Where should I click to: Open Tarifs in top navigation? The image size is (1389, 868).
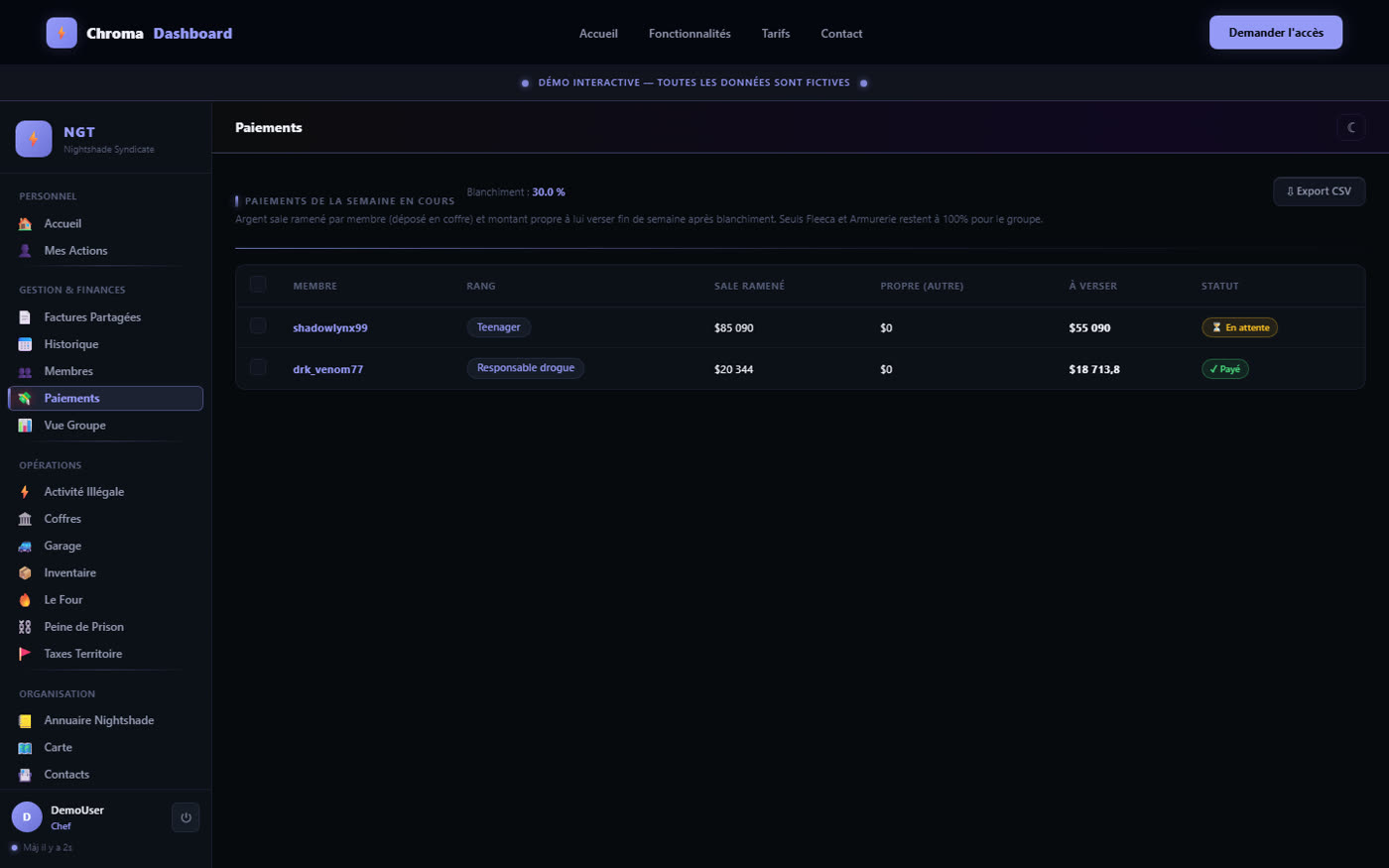pos(776,34)
